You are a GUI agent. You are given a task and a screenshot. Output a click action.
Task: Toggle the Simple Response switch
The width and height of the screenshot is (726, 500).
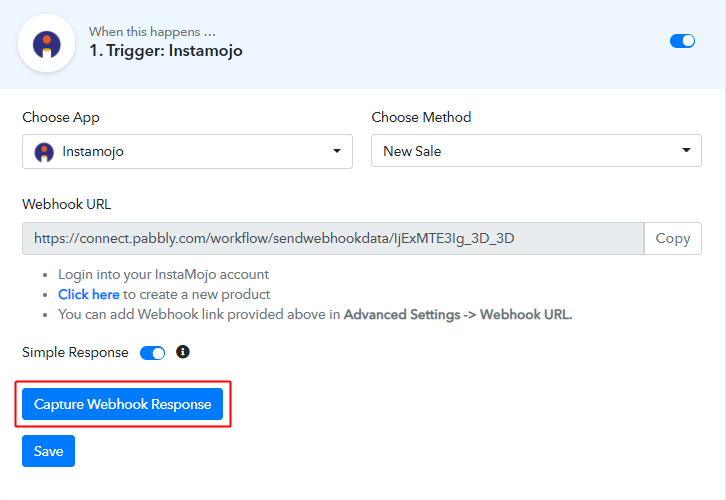152,353
